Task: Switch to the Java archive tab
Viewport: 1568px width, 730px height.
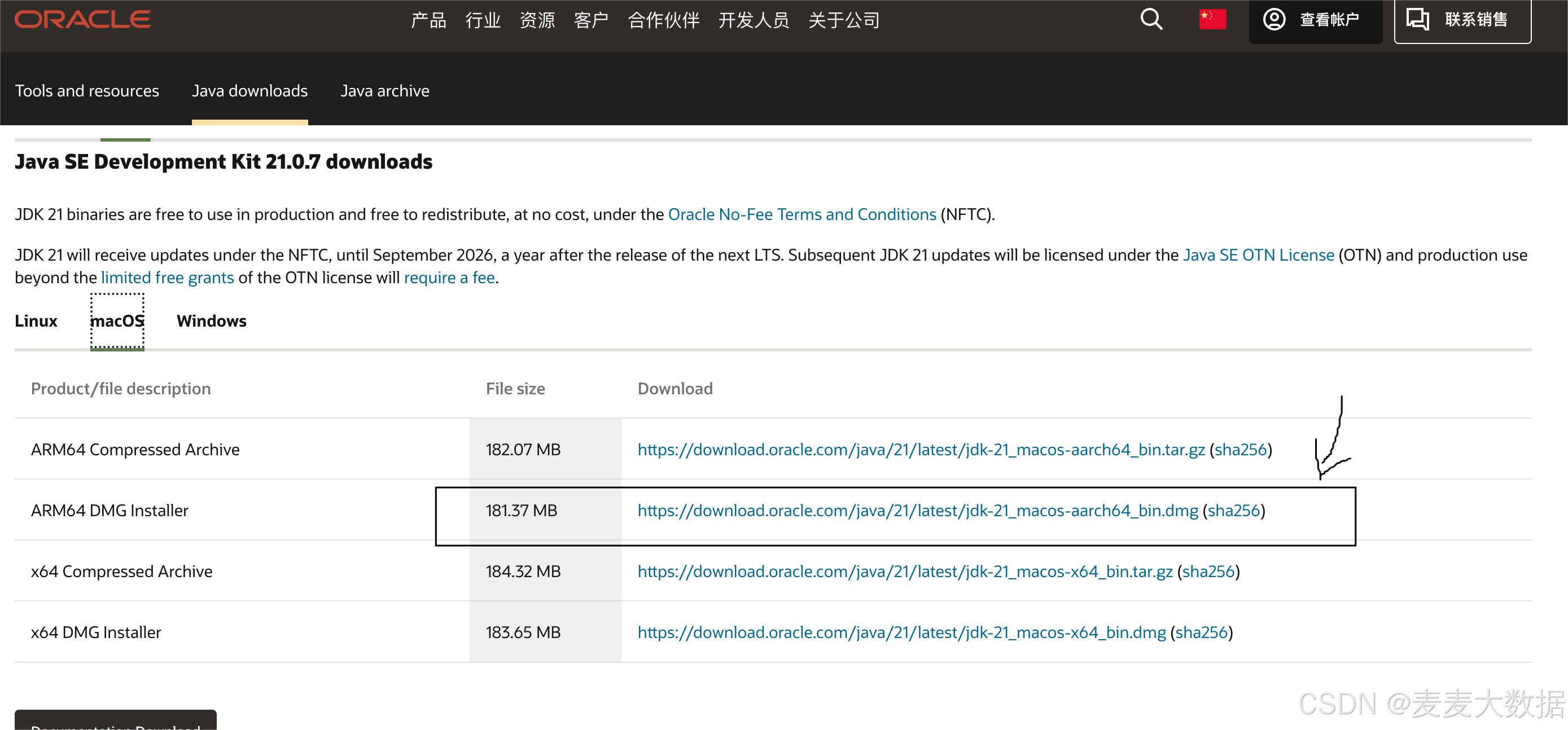Action: click(x=385, y=91)
